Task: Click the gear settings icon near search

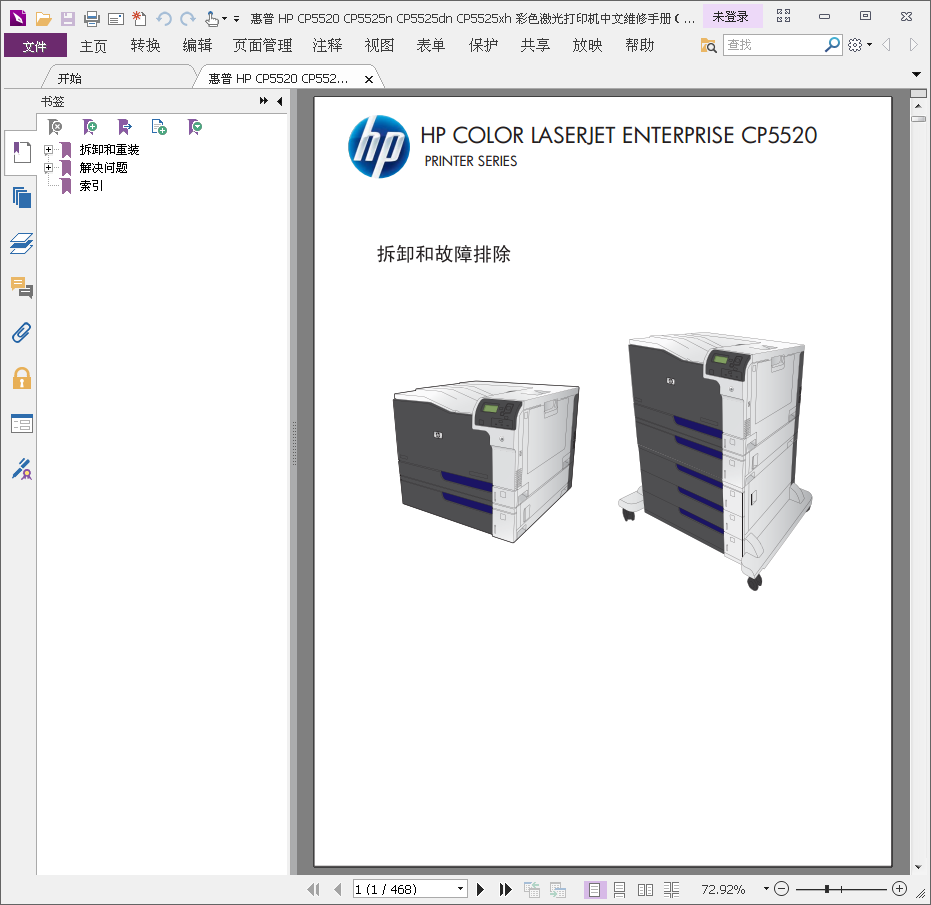Action: 855,45
